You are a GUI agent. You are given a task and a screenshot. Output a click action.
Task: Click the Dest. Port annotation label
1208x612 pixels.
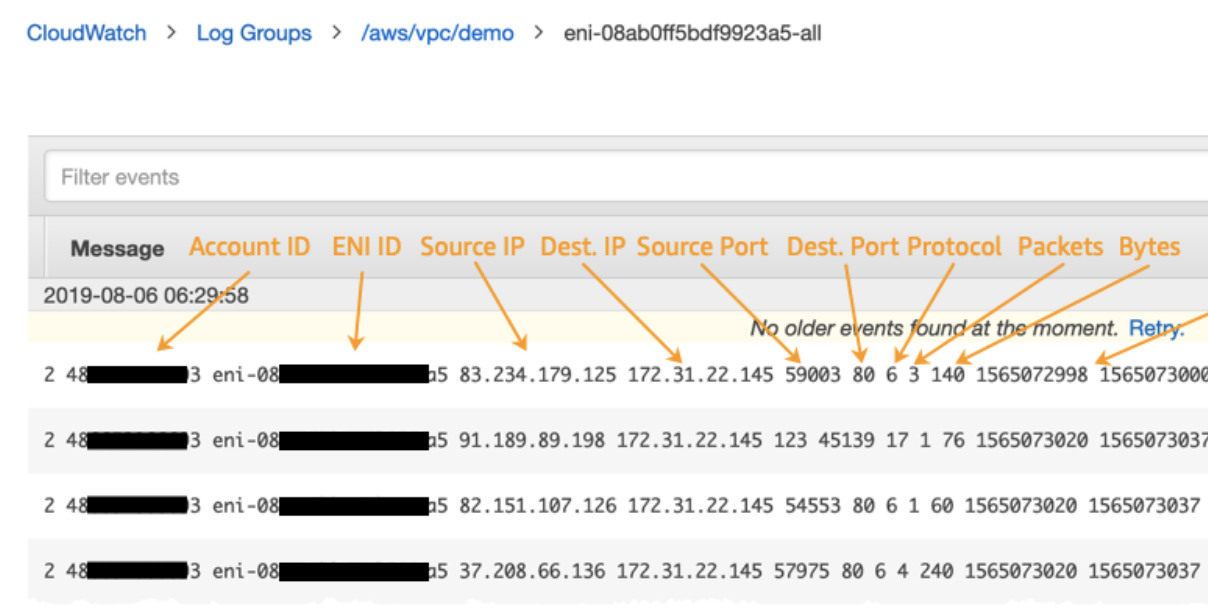(844, 246)
